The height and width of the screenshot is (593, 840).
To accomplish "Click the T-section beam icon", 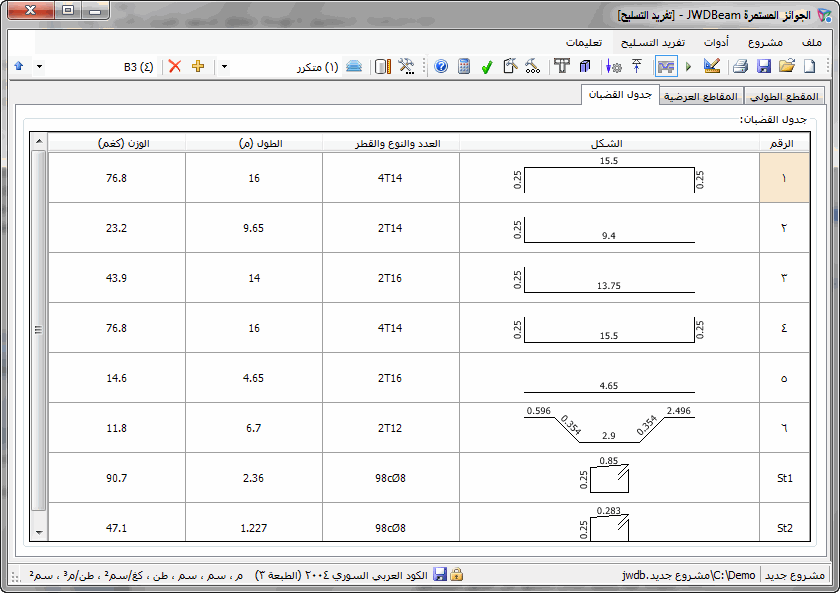I will click(561, 66).
